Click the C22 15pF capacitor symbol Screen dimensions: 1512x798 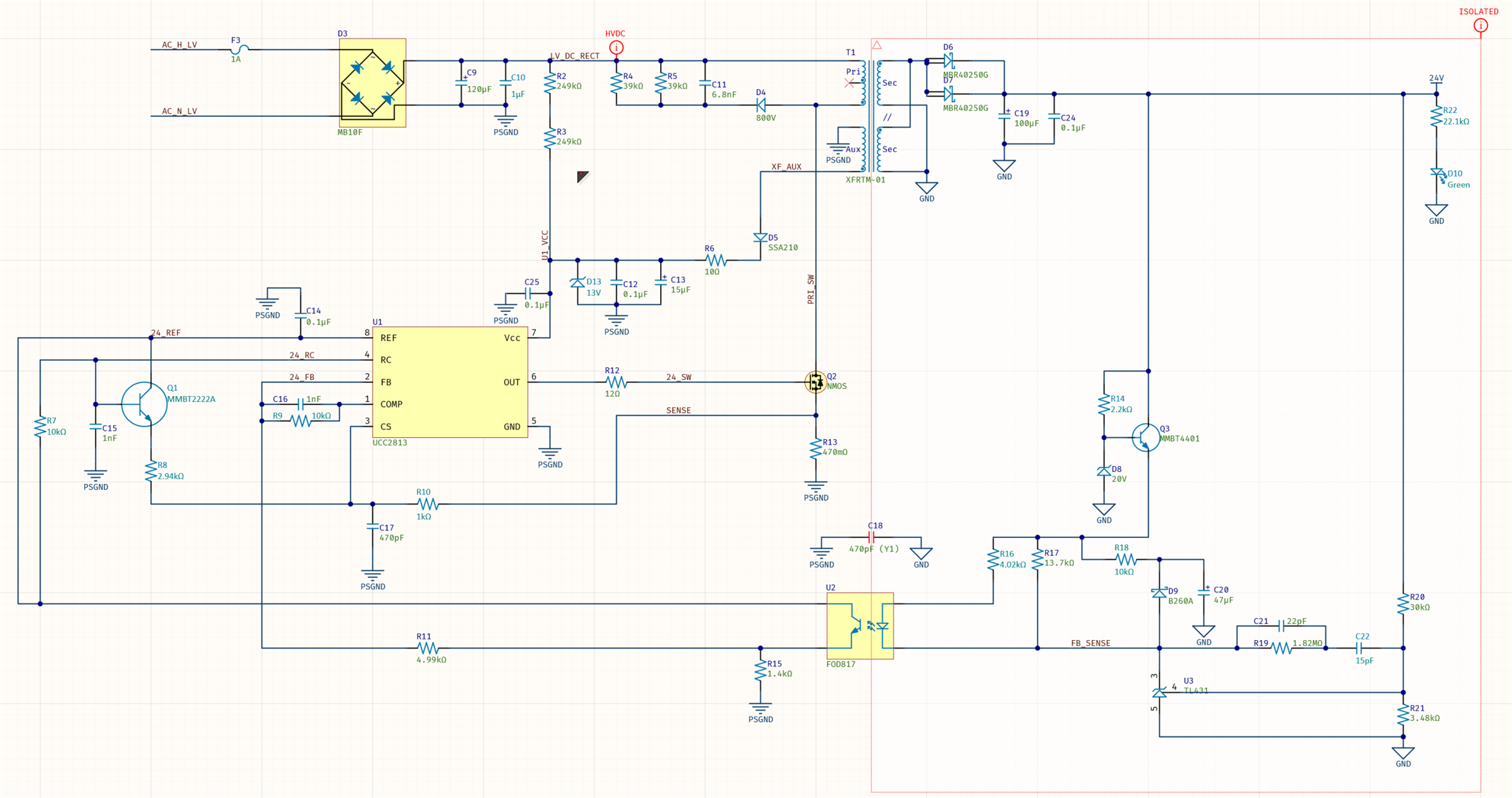coord(1359,648)
